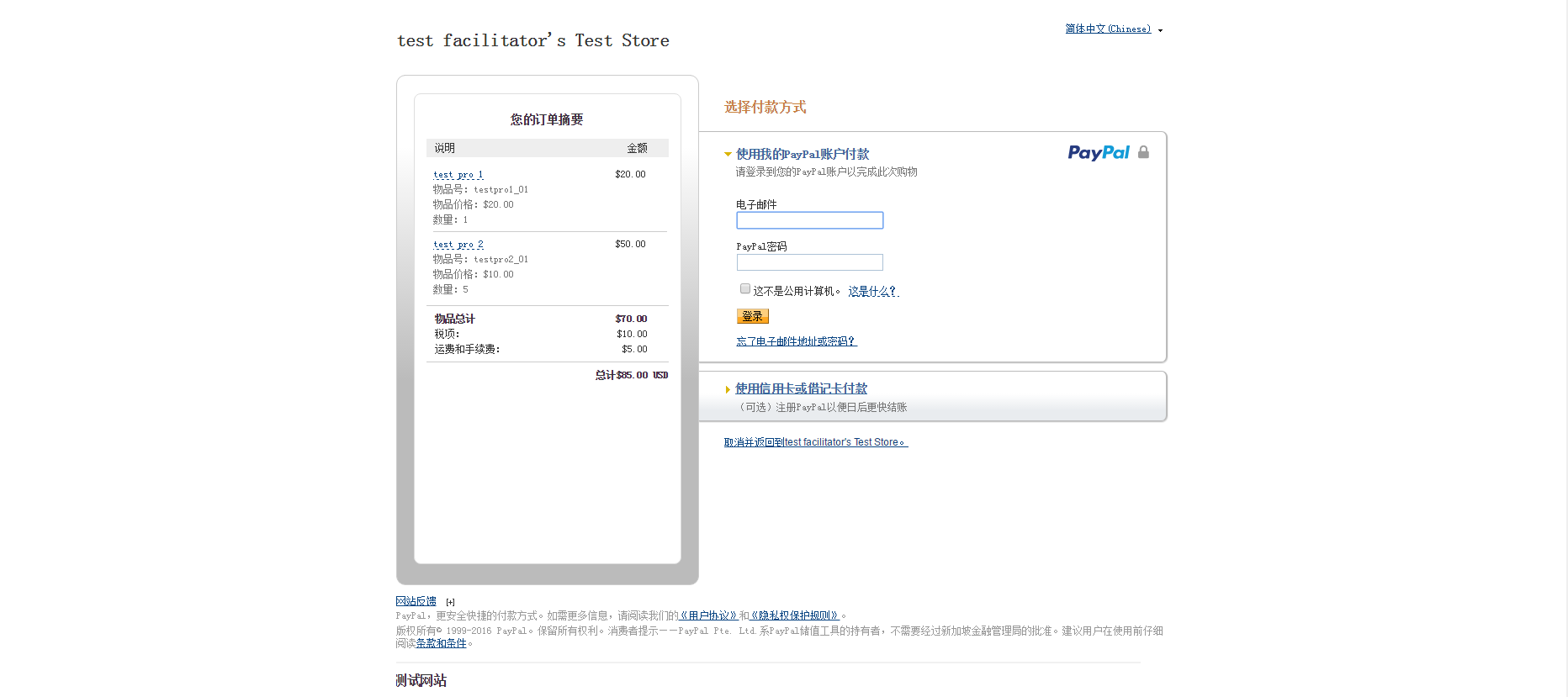Click the test facilitator's Test Store title

point(533,40)
